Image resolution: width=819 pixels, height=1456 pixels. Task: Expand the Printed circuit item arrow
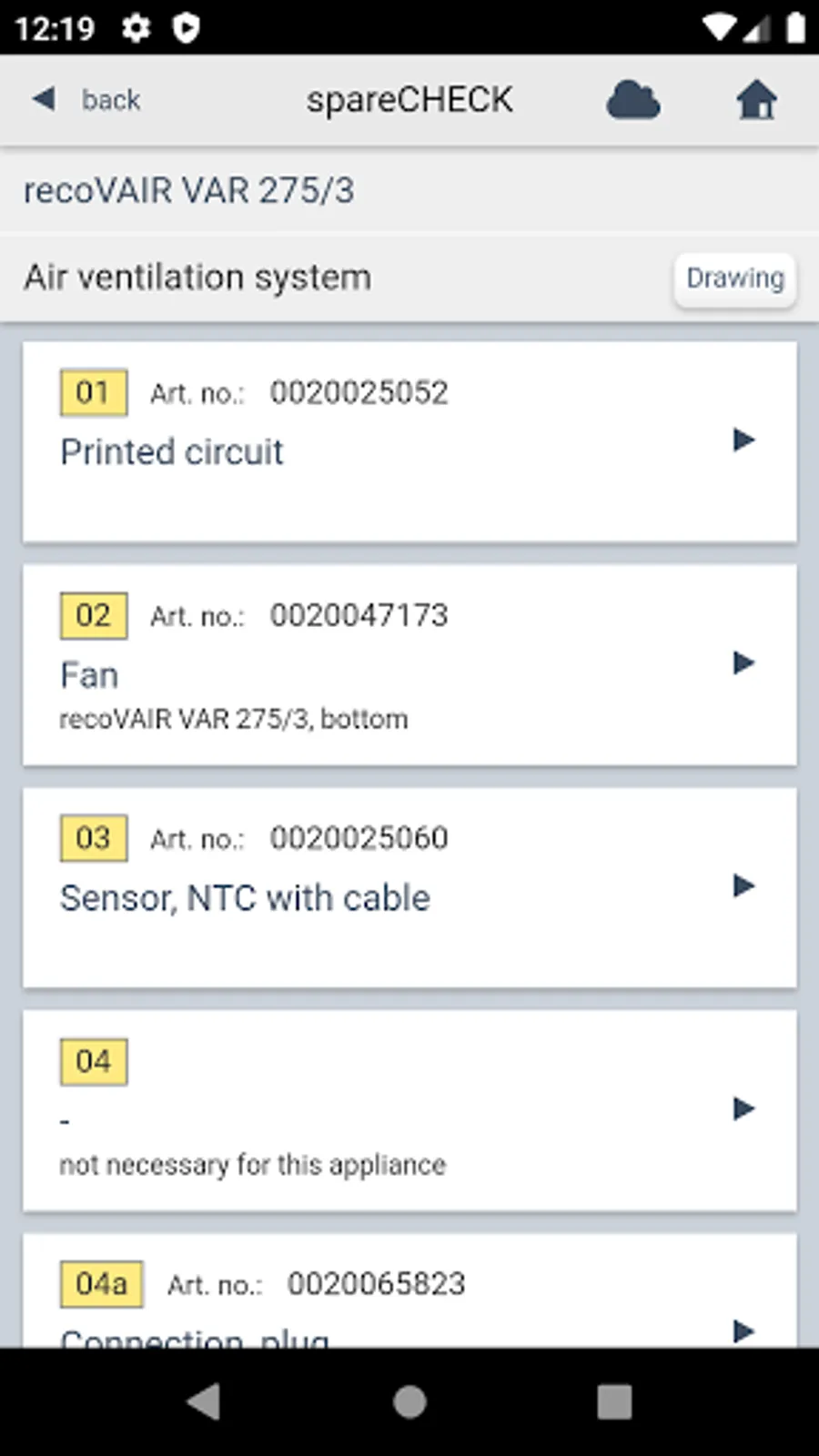[744, 440]
